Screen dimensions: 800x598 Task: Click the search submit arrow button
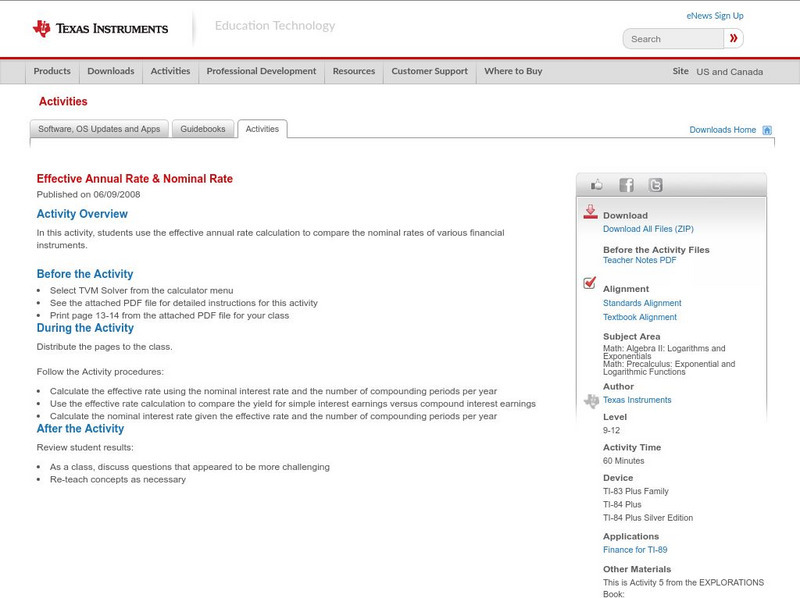[x=733, y=38]
